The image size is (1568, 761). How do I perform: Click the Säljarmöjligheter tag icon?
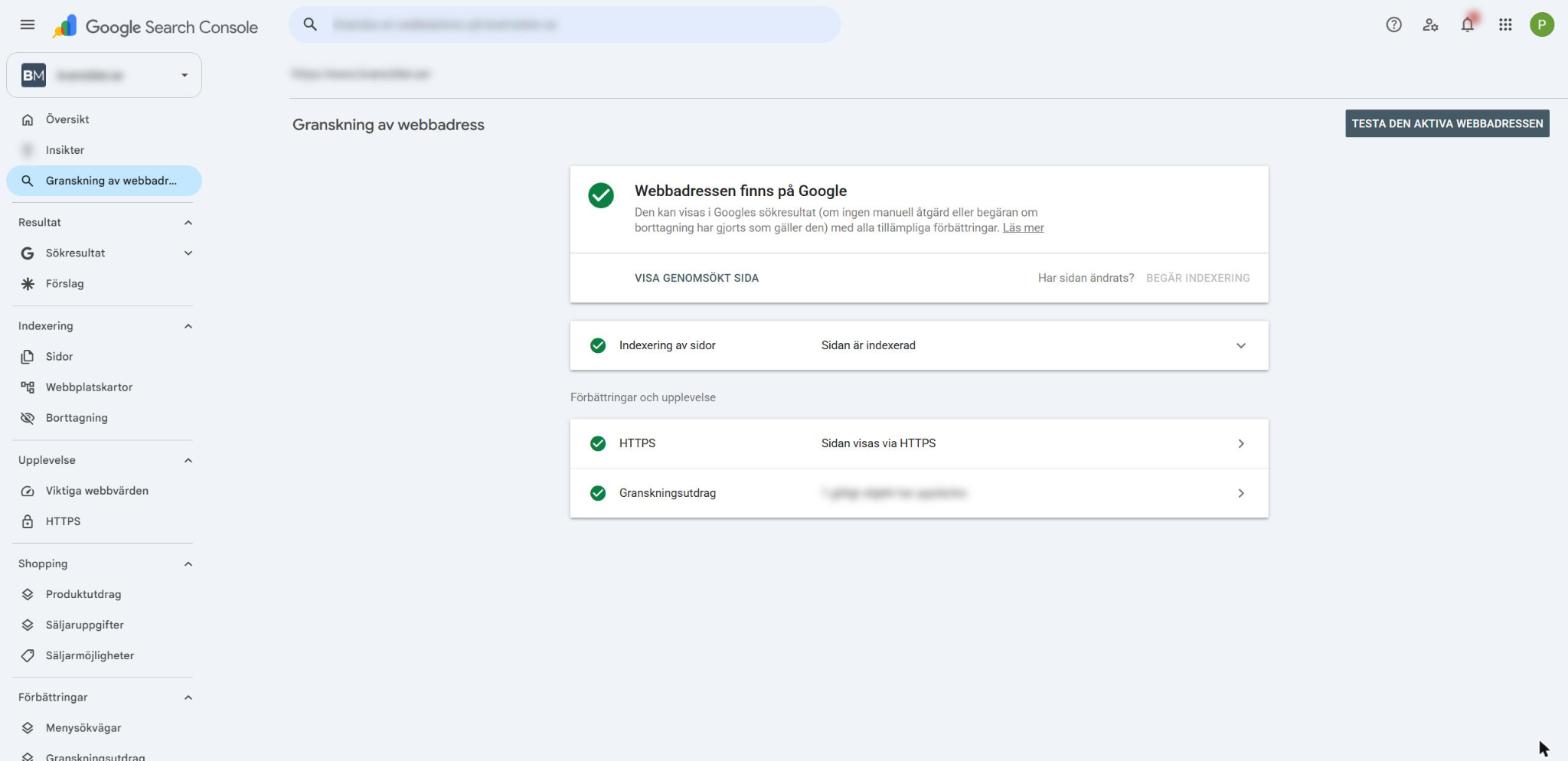(x=27, y=656)
